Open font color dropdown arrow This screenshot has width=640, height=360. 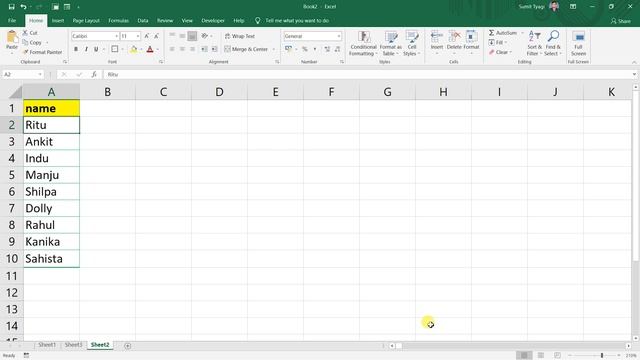158,49
